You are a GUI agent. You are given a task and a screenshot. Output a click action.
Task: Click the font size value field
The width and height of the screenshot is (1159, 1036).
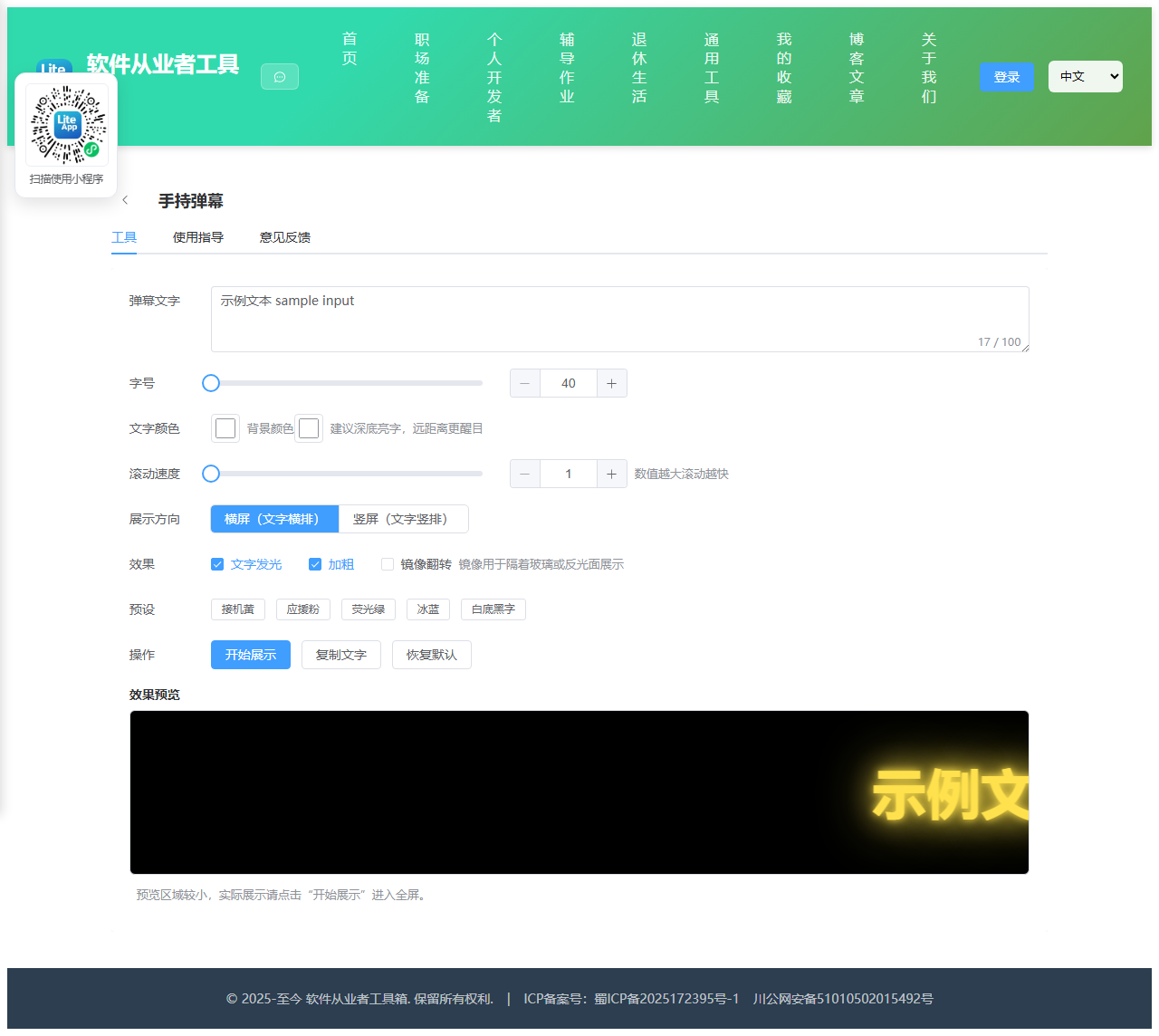(x=569, y=383)
